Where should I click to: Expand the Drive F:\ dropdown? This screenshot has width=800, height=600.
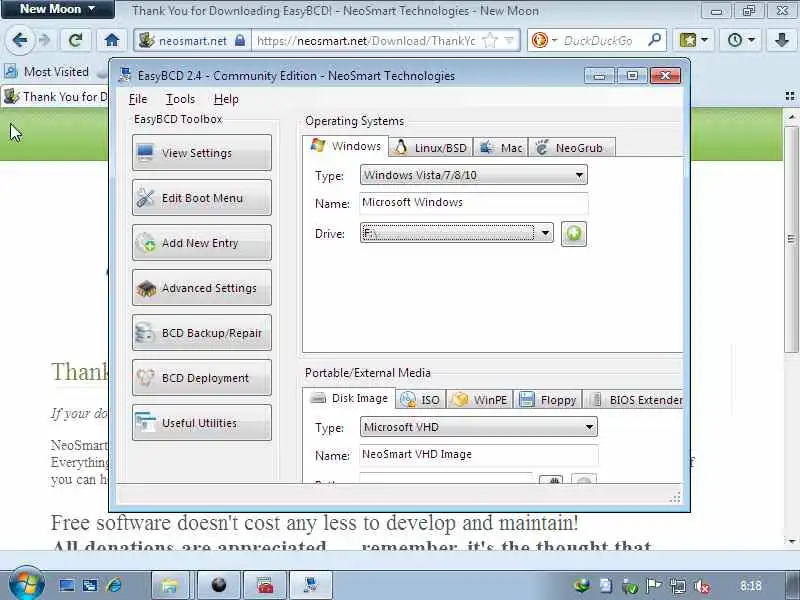pos(457,233)
